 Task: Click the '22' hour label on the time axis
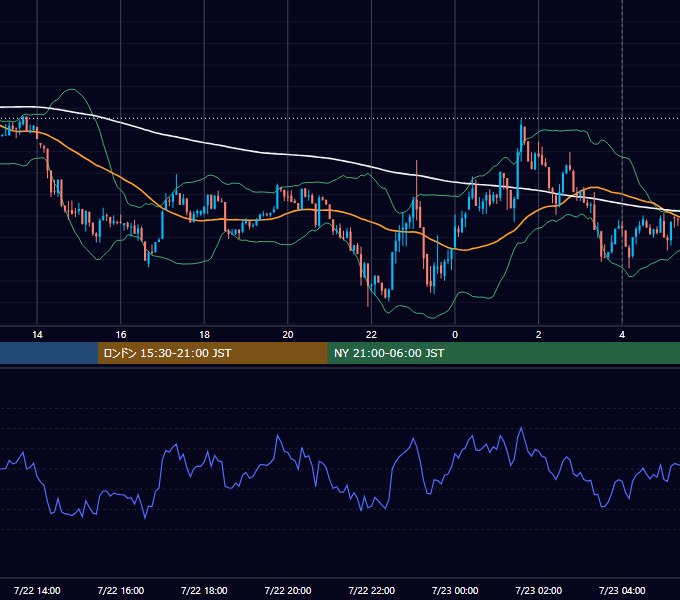point(371,335)
